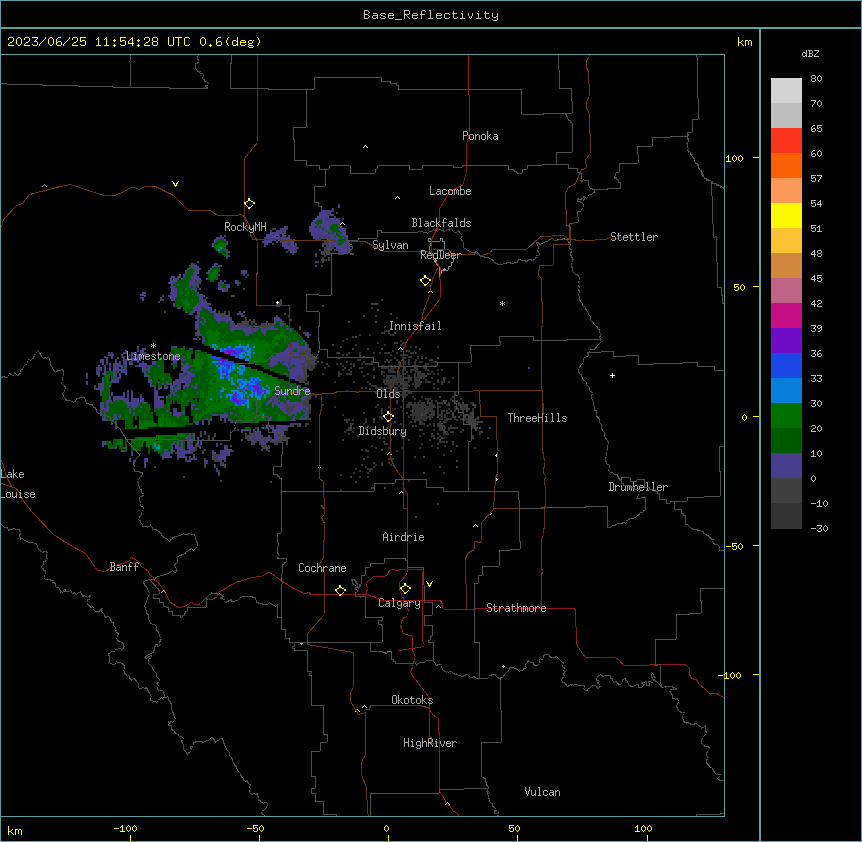
Task: Click the Base_Reflectivity title text
Action: tap(431, 15)
